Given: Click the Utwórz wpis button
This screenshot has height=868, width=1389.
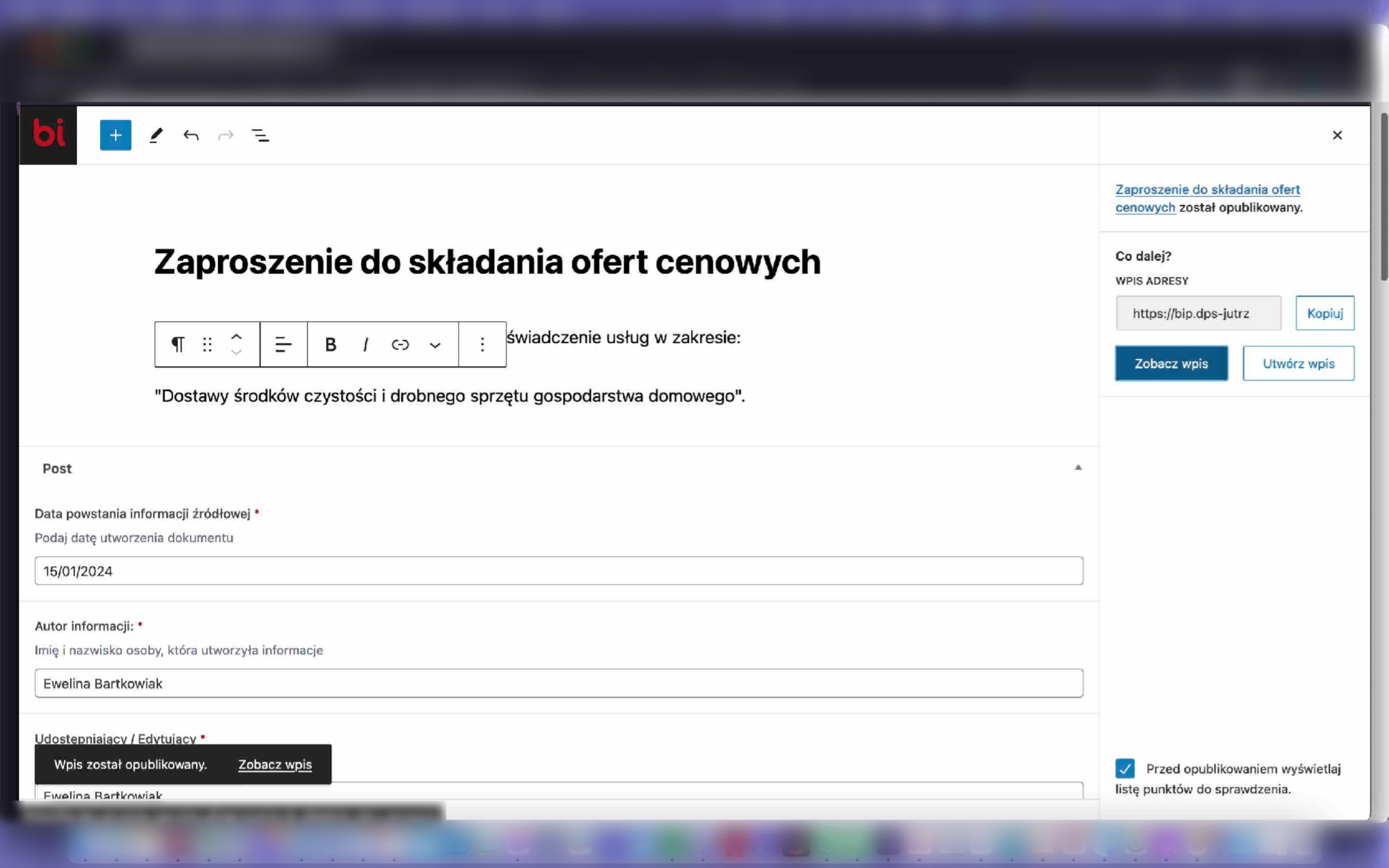Looking at the screenshot, I should click(1298, 364).
